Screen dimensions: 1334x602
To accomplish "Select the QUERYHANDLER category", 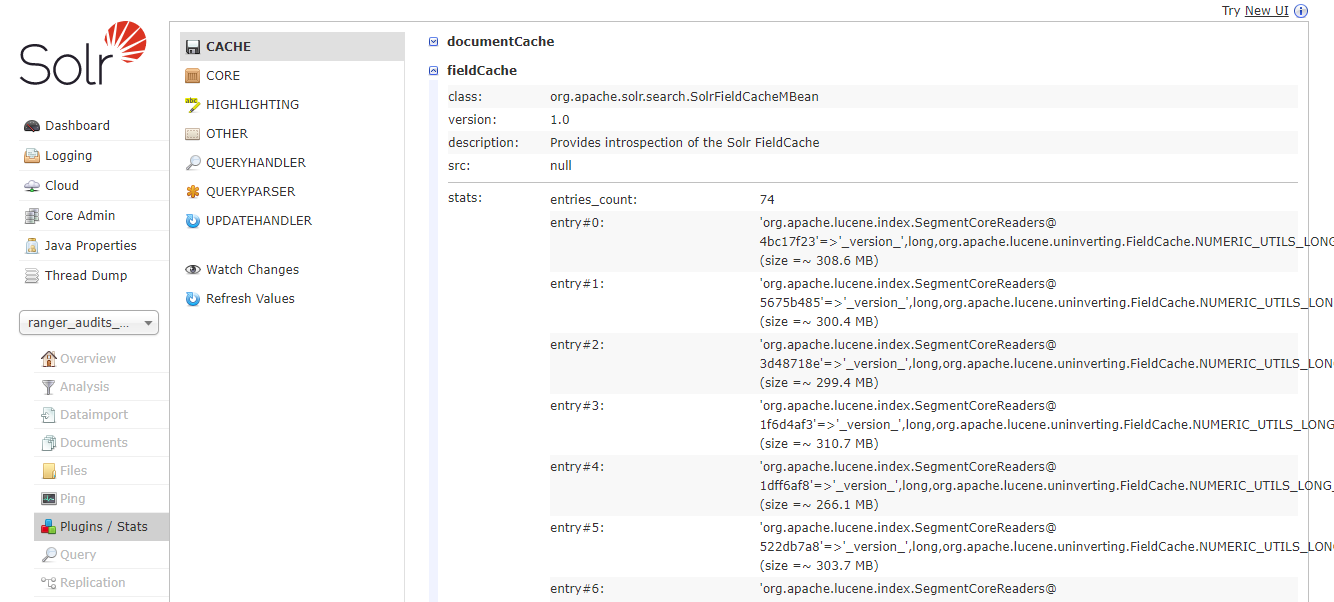I will [255, 163].
